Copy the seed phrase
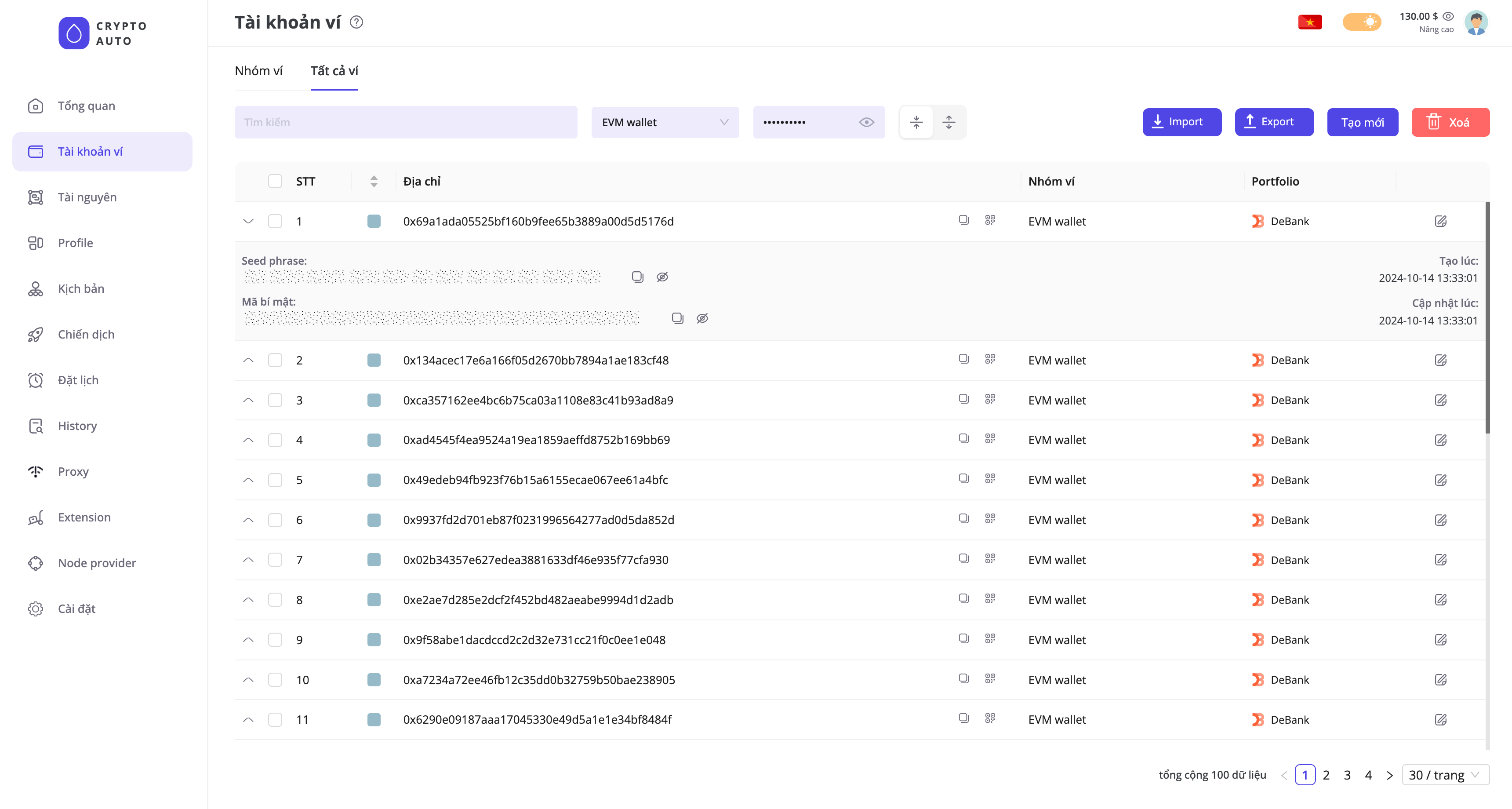Image resolution: width=1512 pixels, height=809 pixels. click(637, 277)
